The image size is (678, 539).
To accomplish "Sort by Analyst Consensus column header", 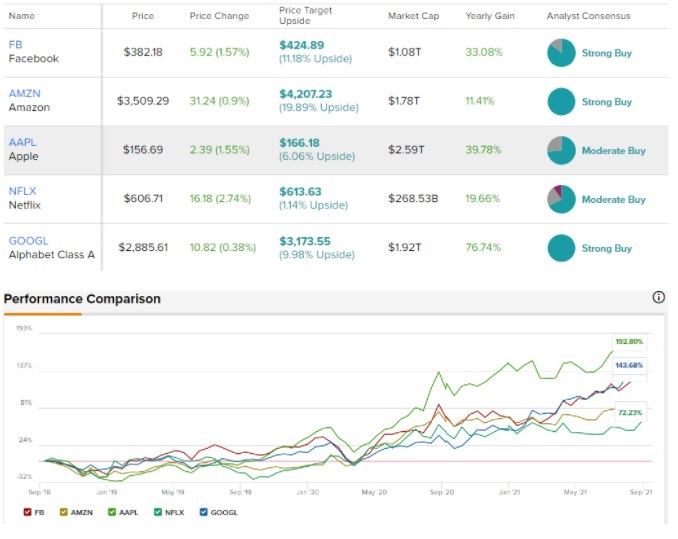I will pos(588,16).
